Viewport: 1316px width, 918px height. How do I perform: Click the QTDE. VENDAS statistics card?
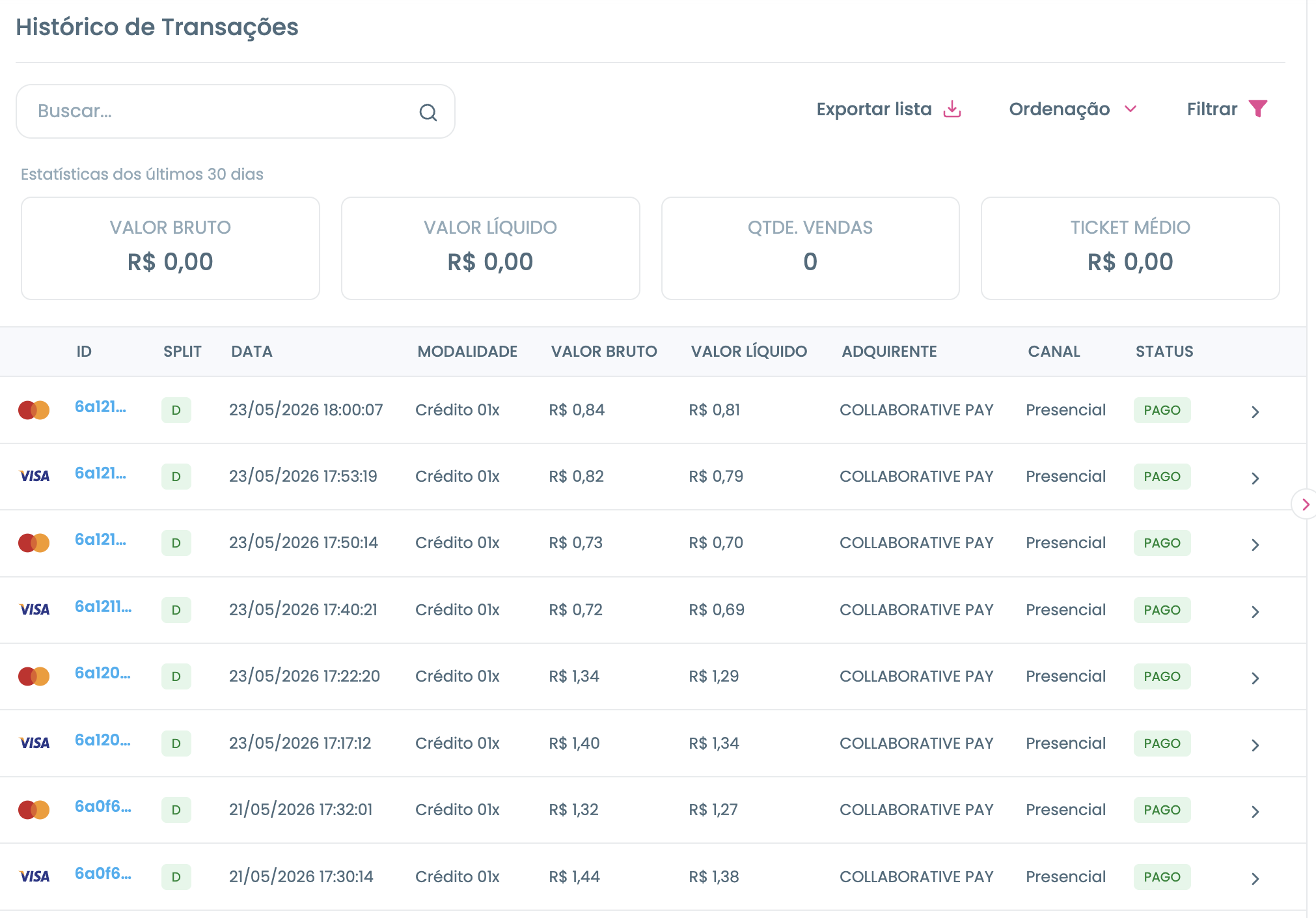click(810, 248)
